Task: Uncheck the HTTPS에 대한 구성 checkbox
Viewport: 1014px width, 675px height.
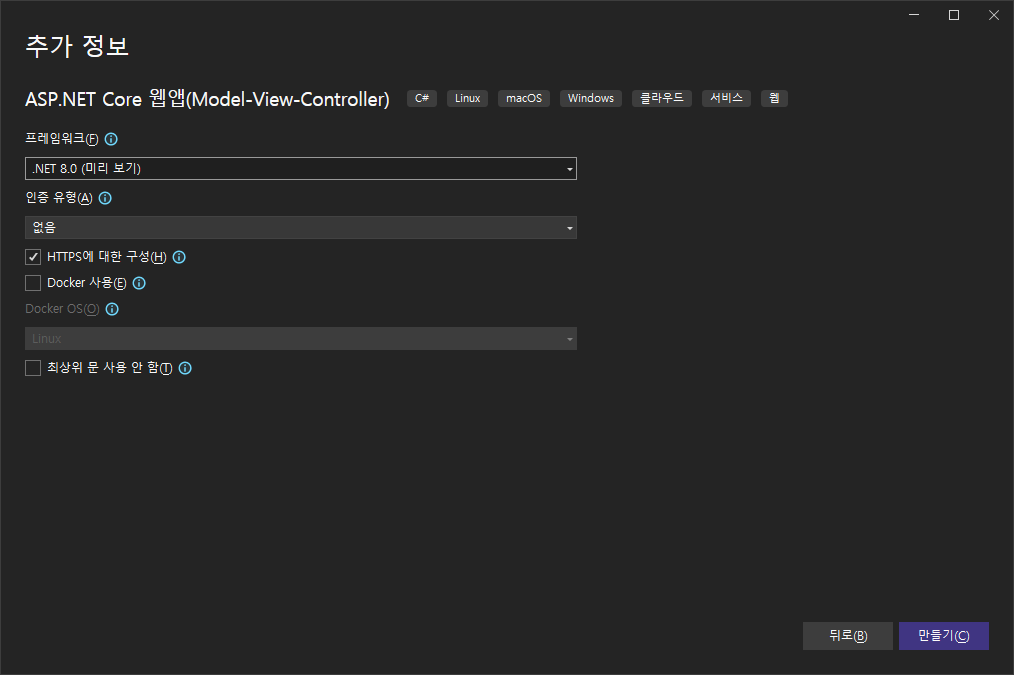Action: pyautogui.click(x=33, y=257)
